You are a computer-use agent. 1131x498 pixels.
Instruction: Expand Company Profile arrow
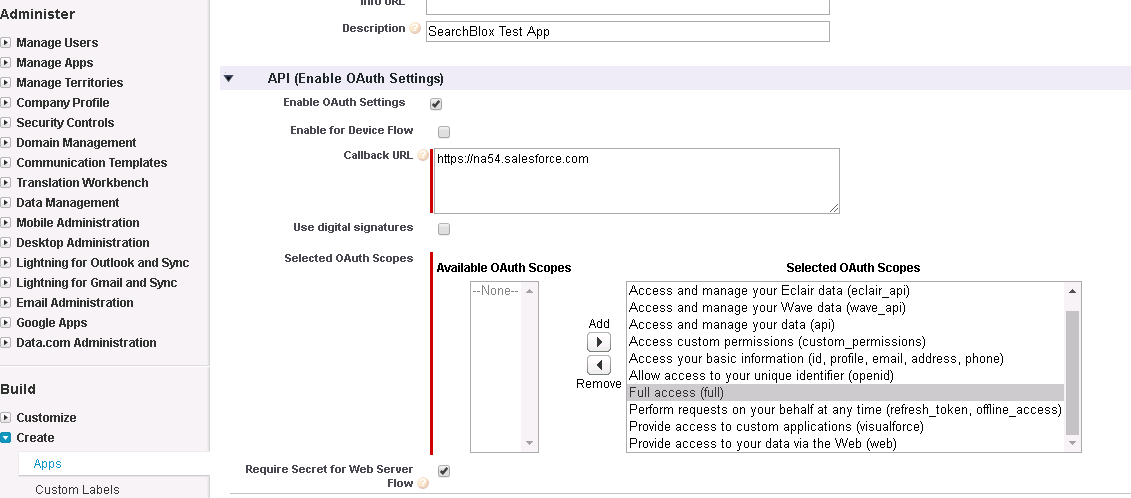point(6,102)
